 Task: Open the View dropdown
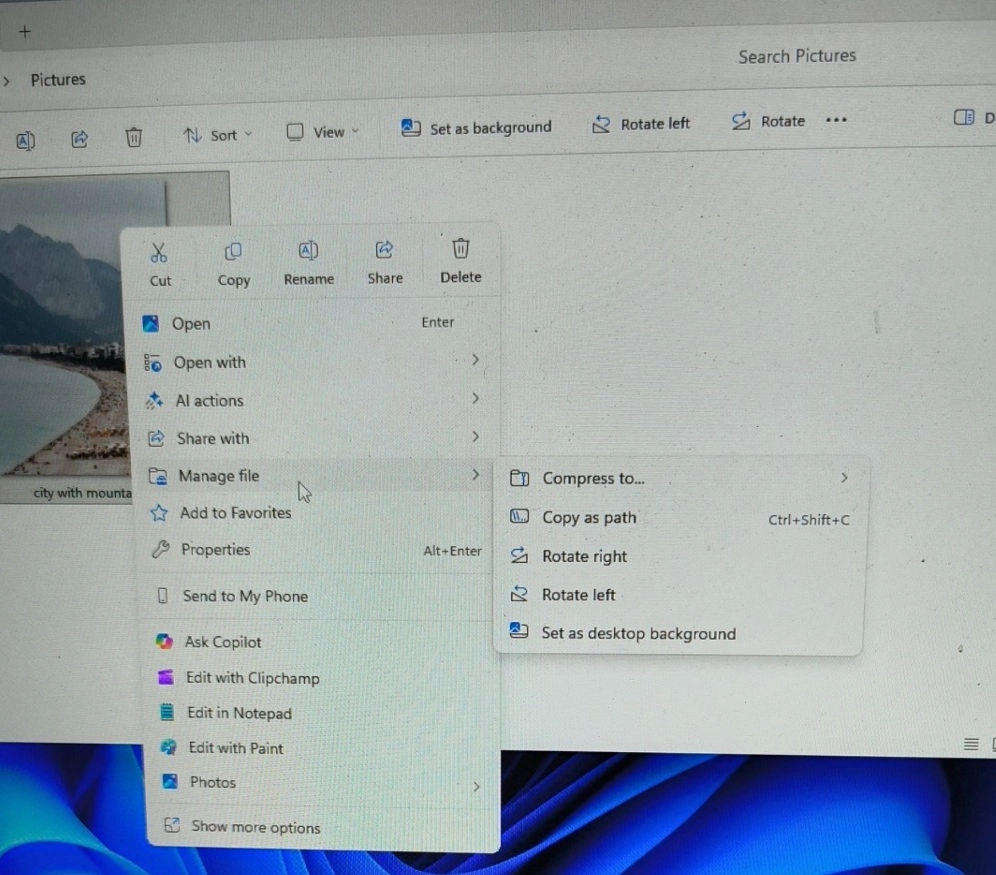(x=321, y=131)
